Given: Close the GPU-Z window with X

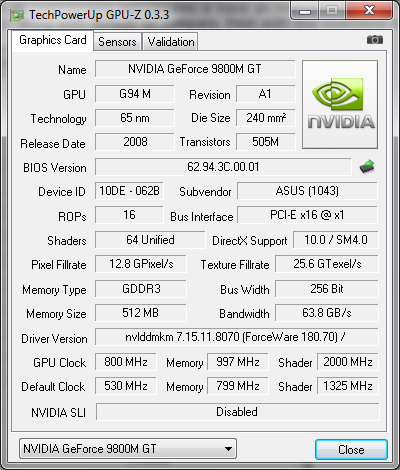Looking at the screenshot, I should click(x=369, y=11).
